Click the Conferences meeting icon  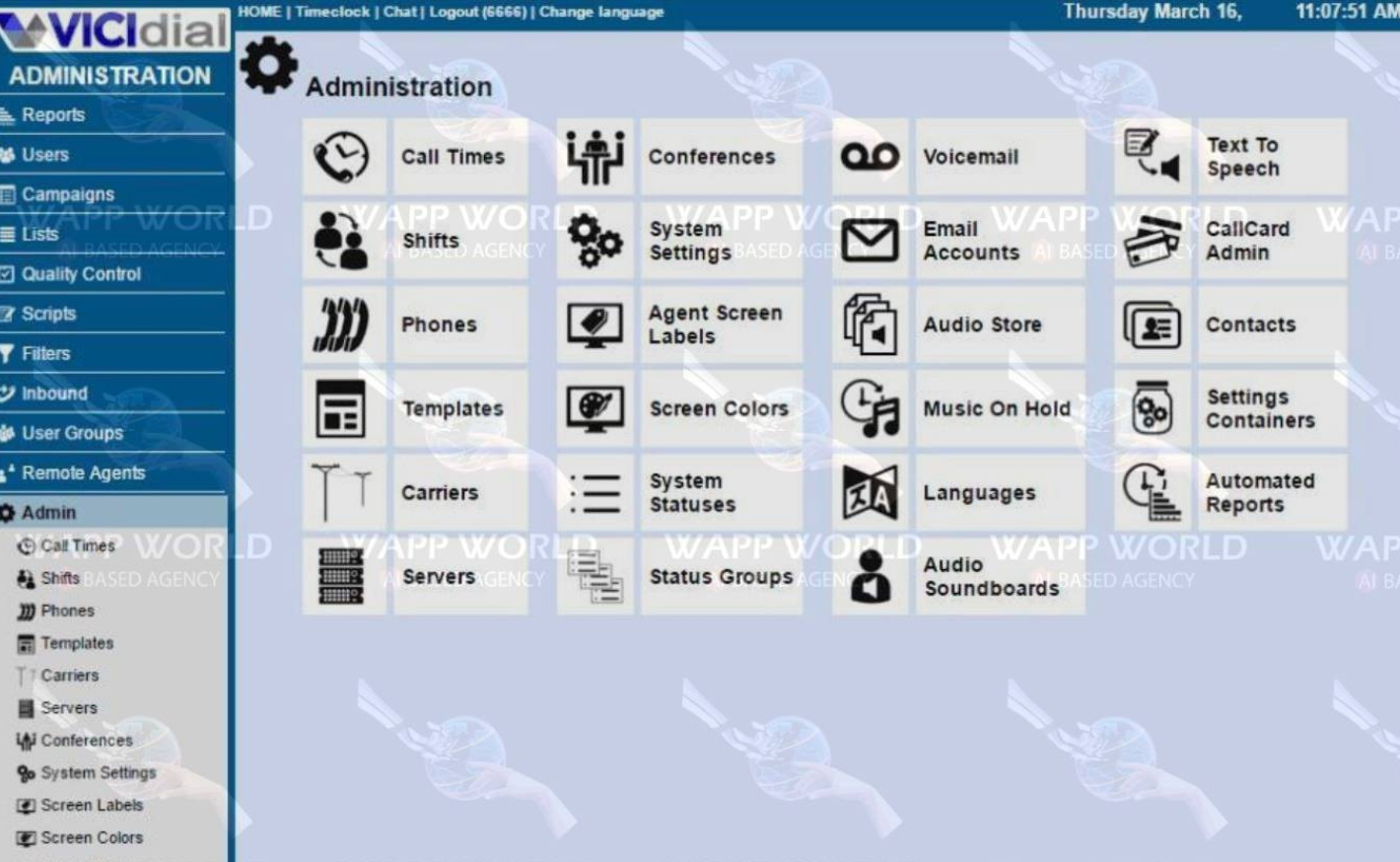pyautogui.click(x=595, y=157)
